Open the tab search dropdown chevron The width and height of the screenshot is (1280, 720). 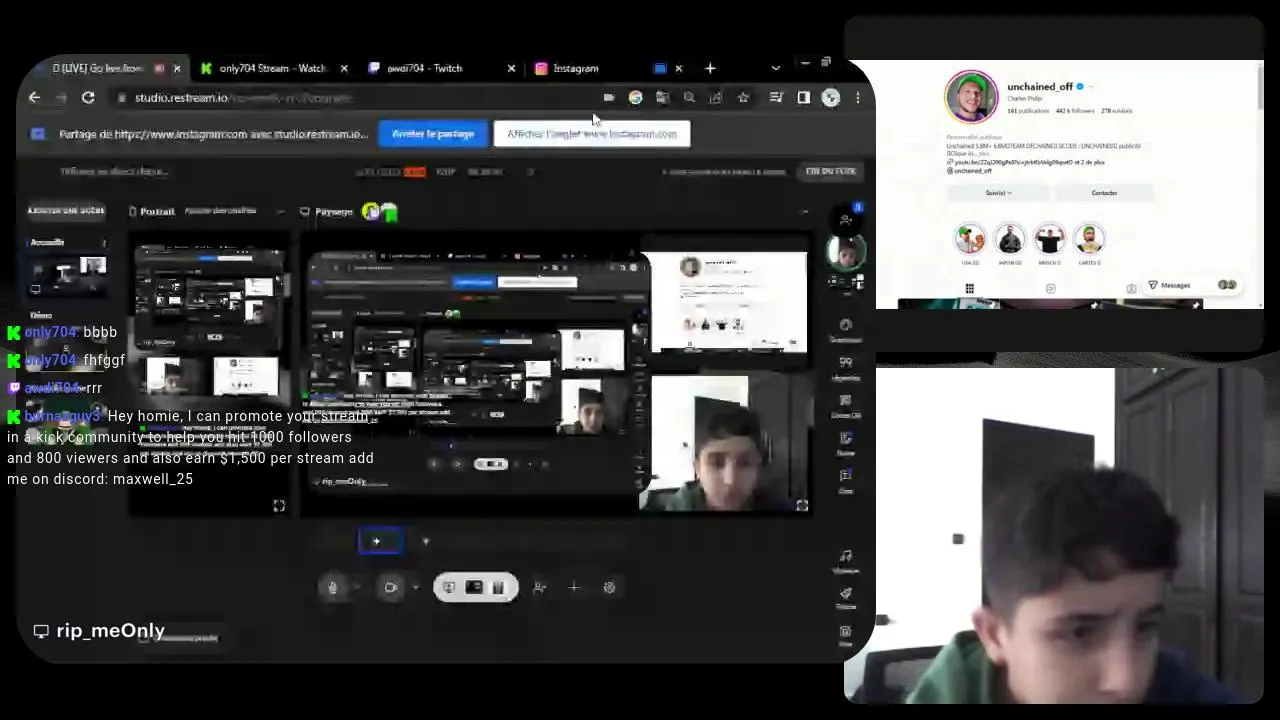click(776, 68)
